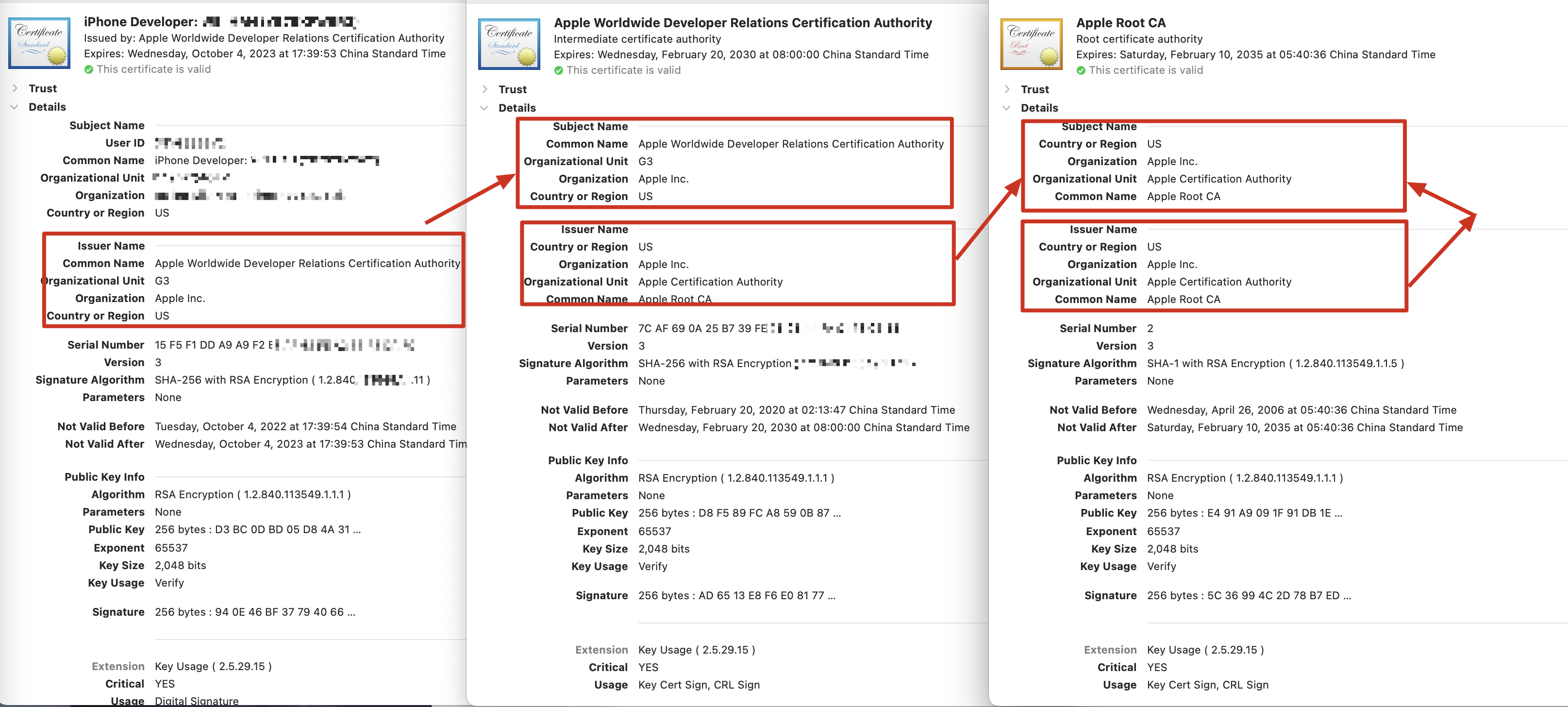
Task: Click the Apple Root CA certificate icon
Action: (1031, 44)
